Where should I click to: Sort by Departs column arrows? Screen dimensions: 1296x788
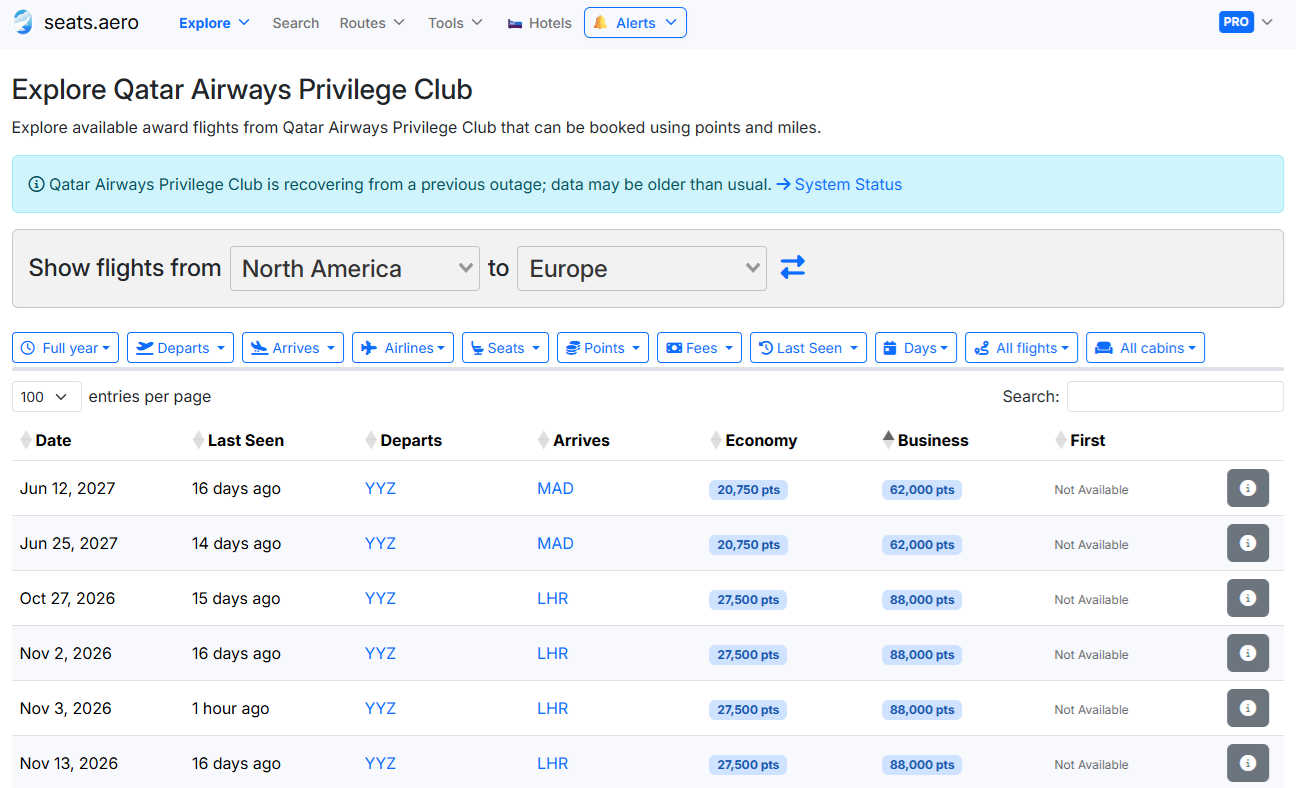tap(371, 440)
